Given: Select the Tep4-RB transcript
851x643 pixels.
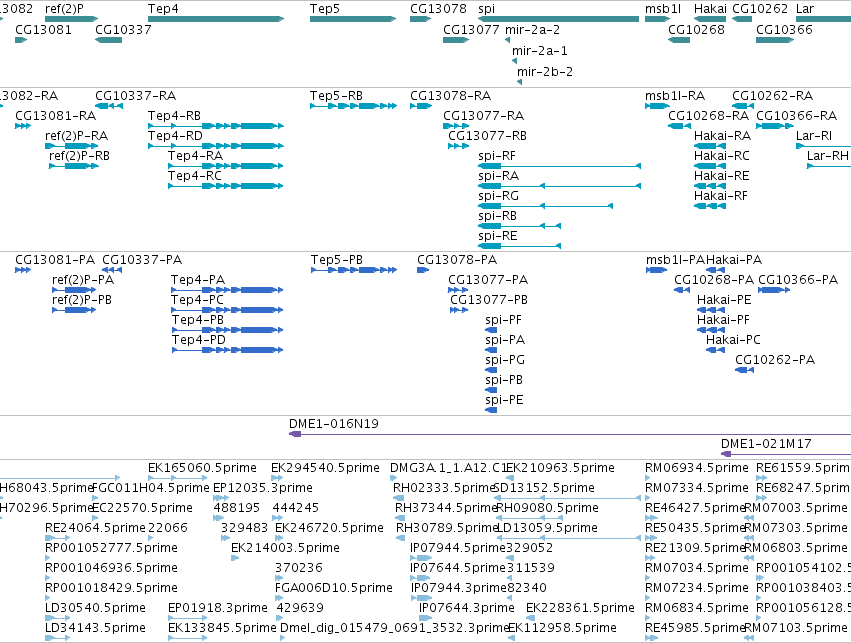Looking at the screenshot, I should (215, 126).
